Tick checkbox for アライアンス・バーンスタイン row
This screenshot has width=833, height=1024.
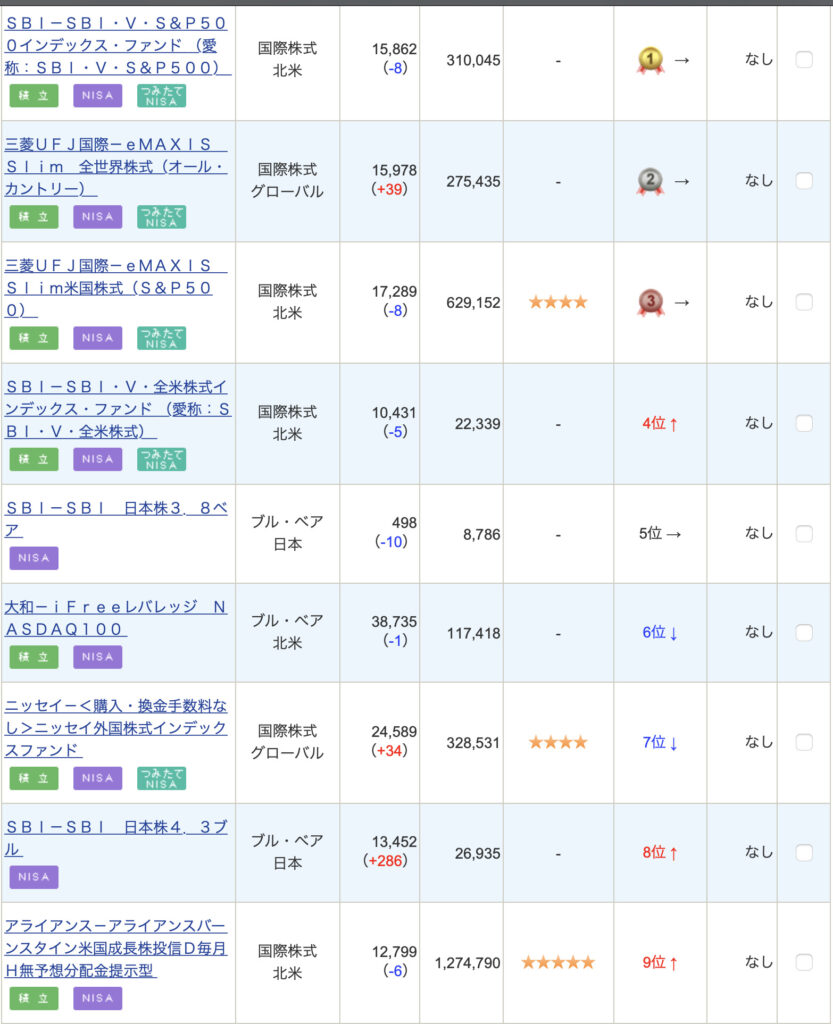(804, 963)
